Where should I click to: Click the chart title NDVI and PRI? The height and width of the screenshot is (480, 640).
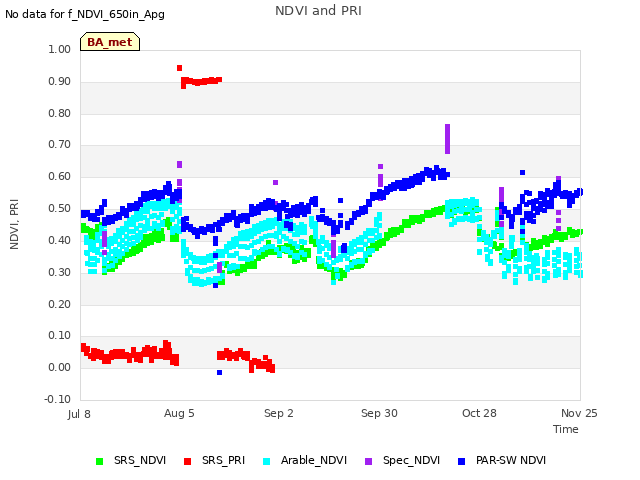318,11
